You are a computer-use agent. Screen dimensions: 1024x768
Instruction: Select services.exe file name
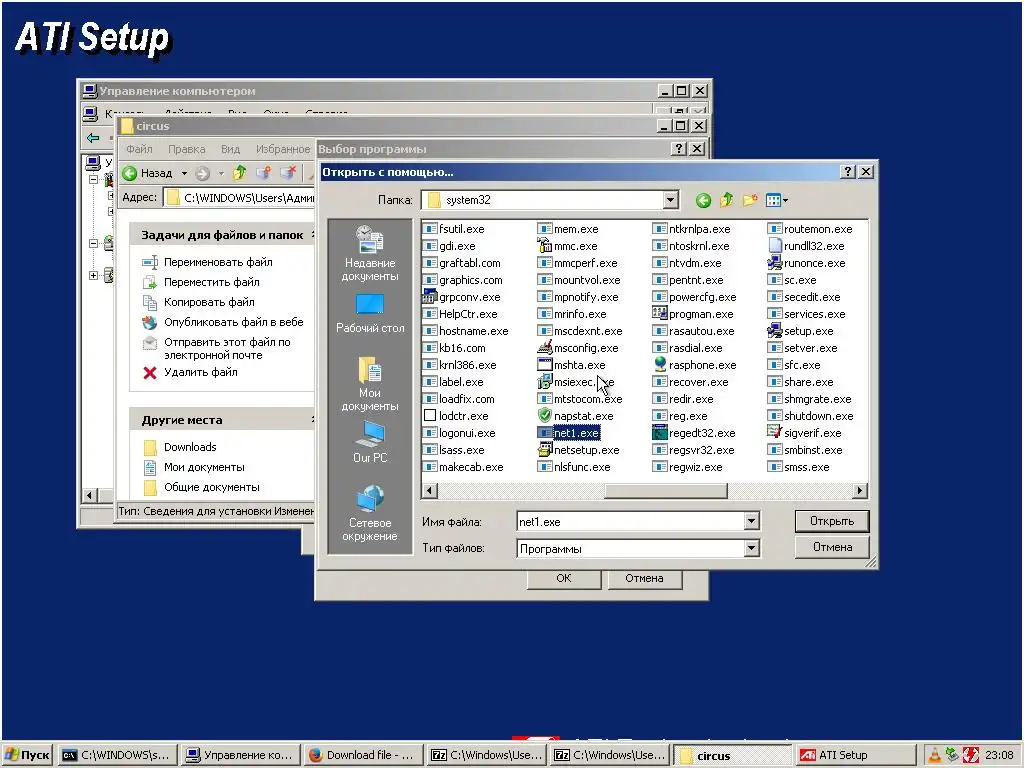click(x=814, y=314)
